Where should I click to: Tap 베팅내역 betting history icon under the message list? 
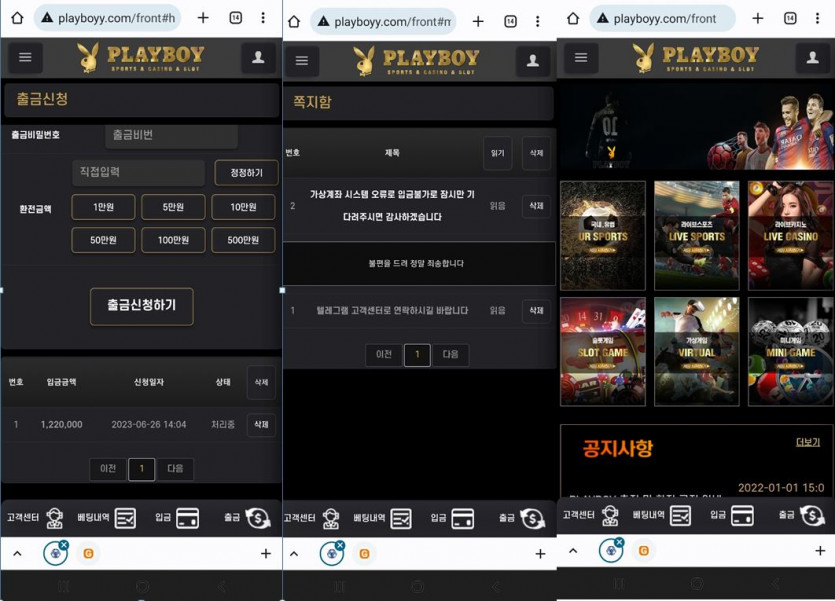pyautogui.click(x=401, y=518)
